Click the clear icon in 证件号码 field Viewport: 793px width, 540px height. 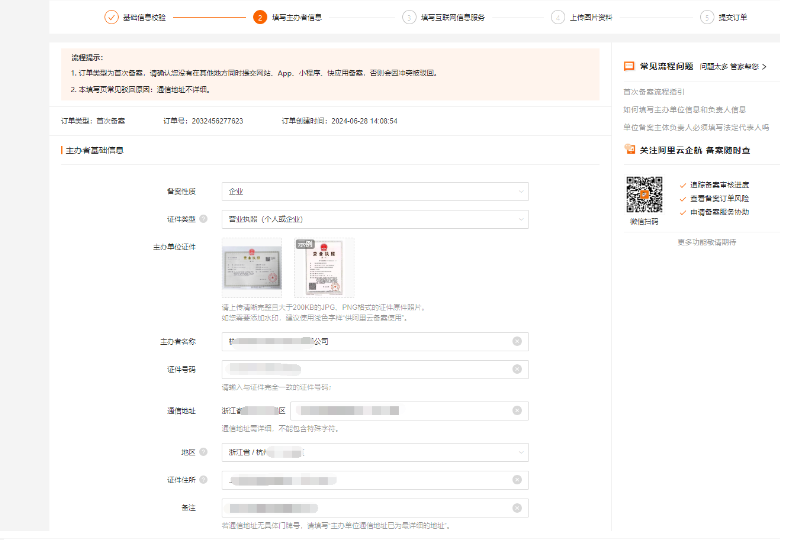[x=517, y=369]
